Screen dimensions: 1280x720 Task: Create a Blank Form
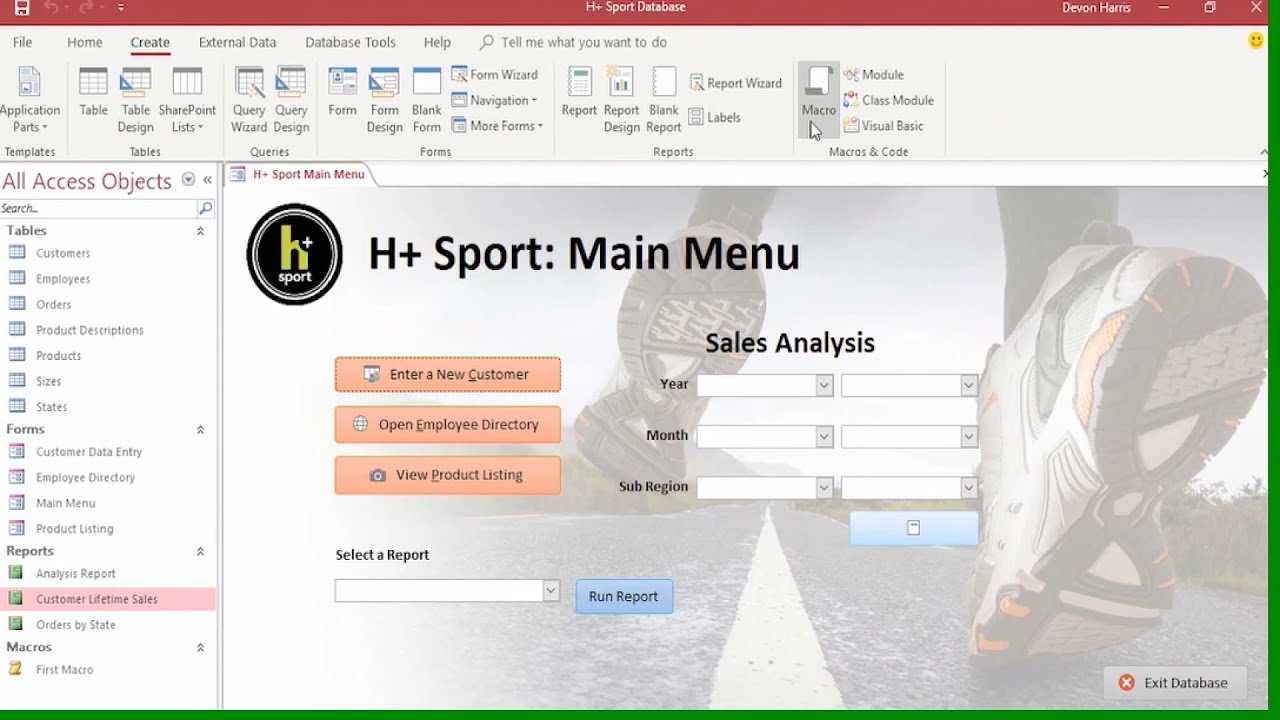click(x=426, y=100)
